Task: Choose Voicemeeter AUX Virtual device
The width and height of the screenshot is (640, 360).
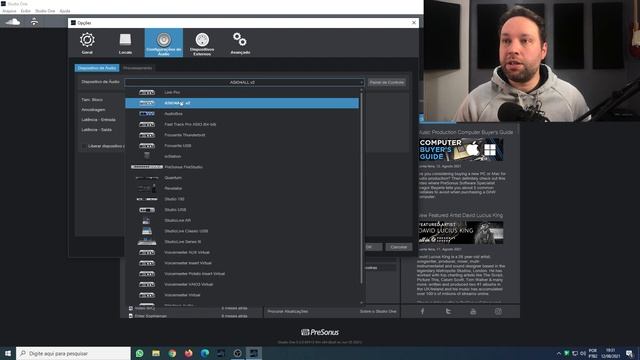Action: (x=242, y=252)
